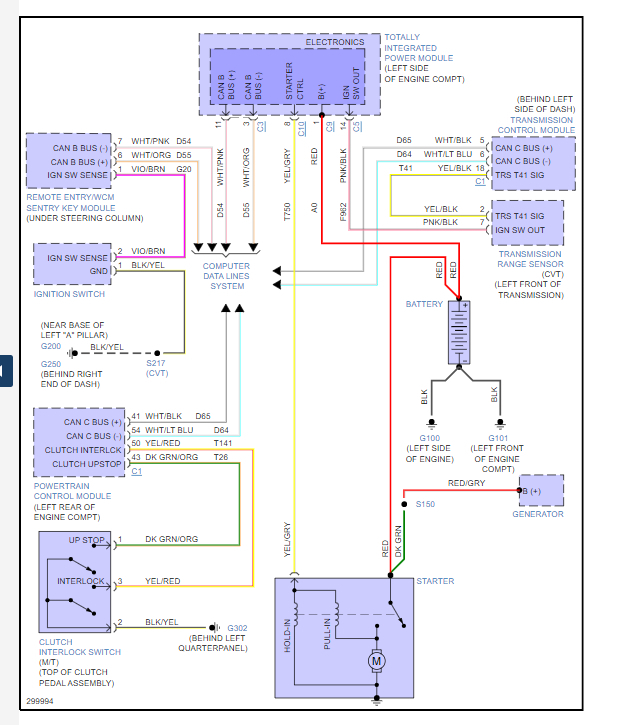Click Clutch Interlock Switch title
Screen dimensions: 632x725
click(x=80, y=647)
